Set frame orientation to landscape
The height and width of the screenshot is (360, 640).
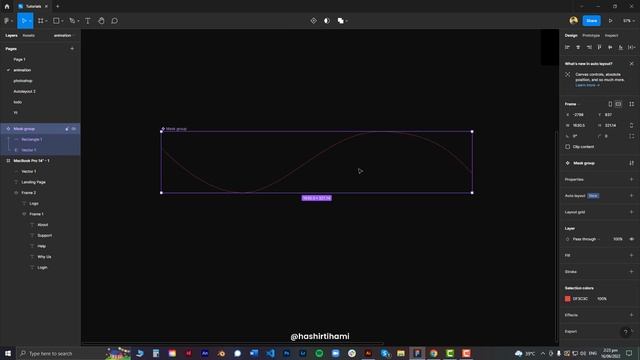coord(618,104)
